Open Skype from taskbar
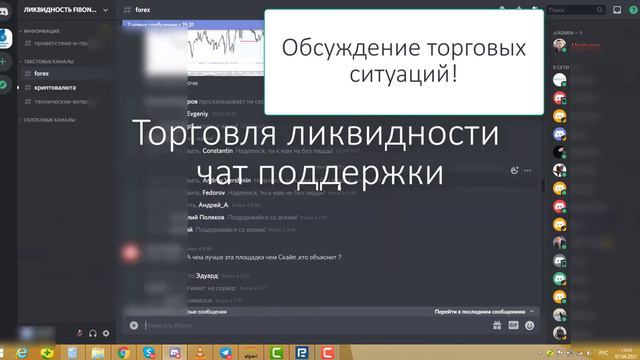Screen dimensions: 640x360 point(149,353)
